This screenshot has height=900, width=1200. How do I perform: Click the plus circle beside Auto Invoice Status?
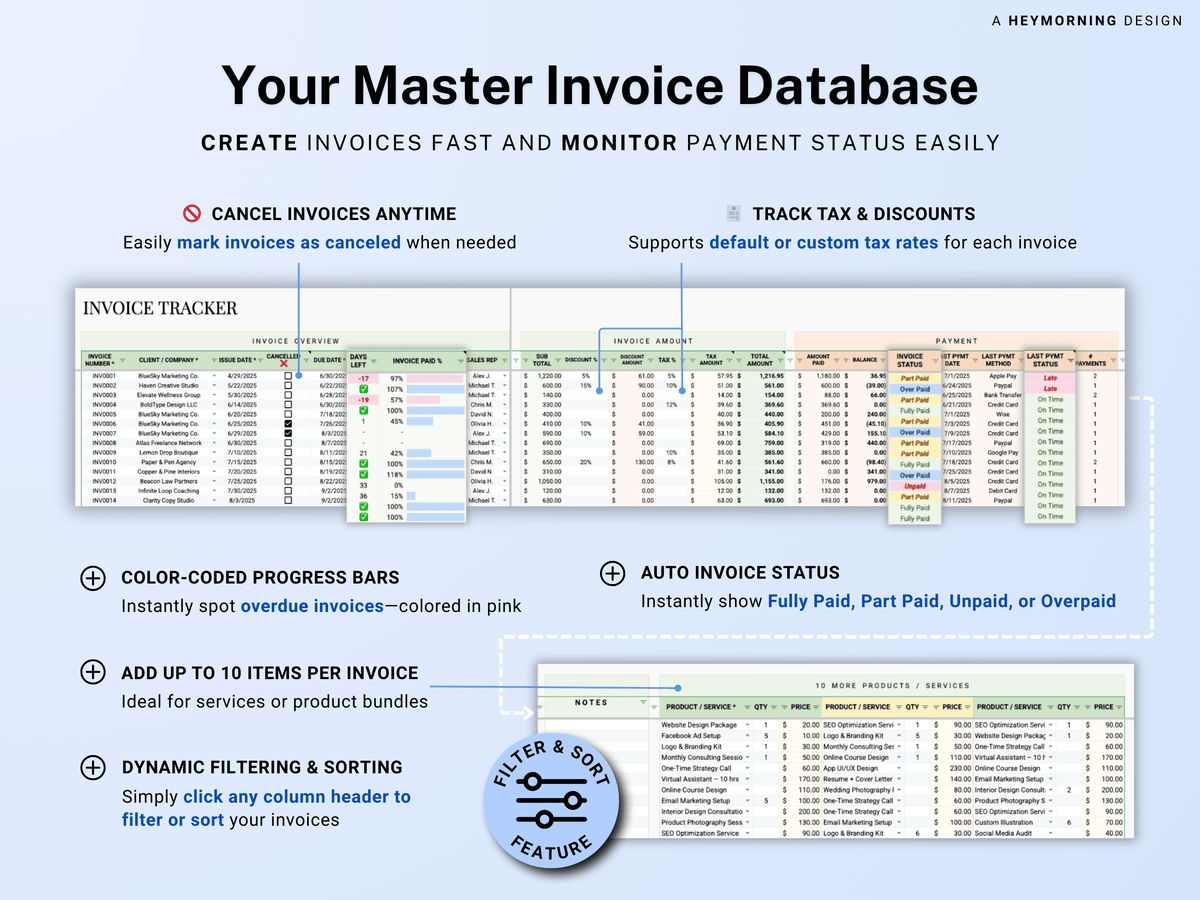point(612,573)
